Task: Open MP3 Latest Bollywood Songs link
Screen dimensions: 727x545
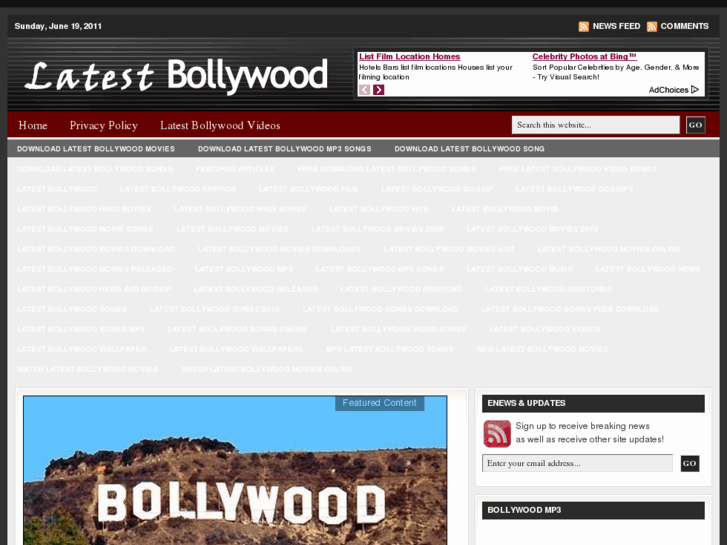Action: [390, 349]
